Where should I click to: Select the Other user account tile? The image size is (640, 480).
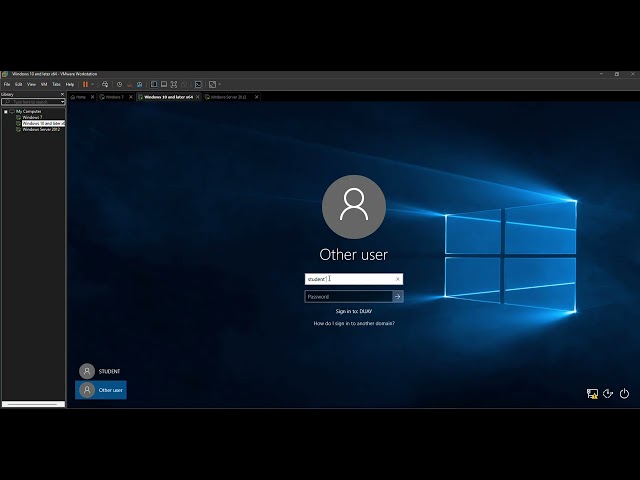coord(101,390)
